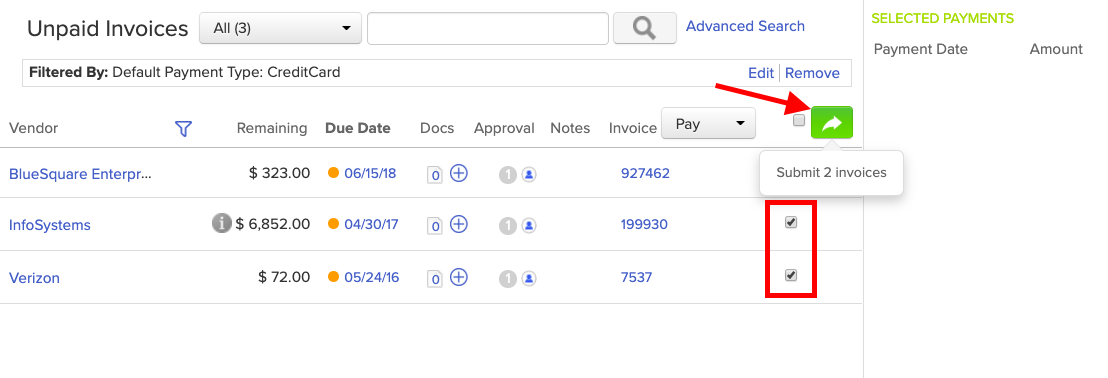
Task: Click into the invoice search field
Action: pyautogui.click(x=488, y=28)
